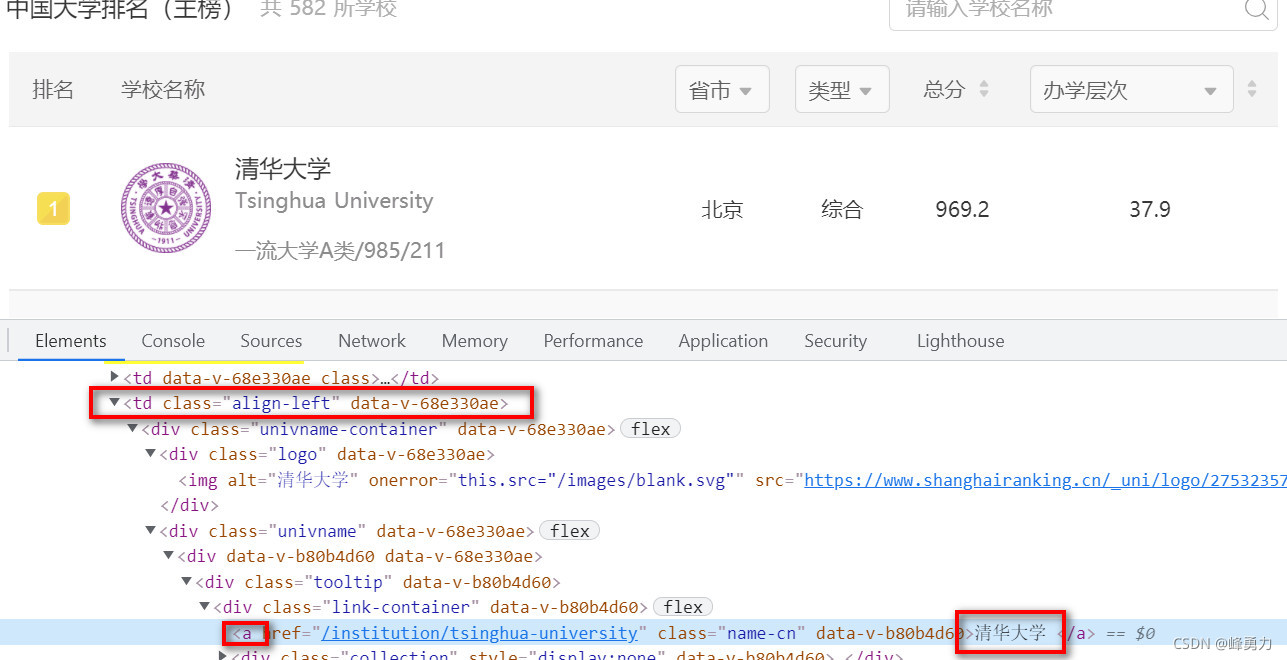Screen dimensions: 1287x660
Task: Sort by 总分 using the sort arrows
Action: [984, 90]
